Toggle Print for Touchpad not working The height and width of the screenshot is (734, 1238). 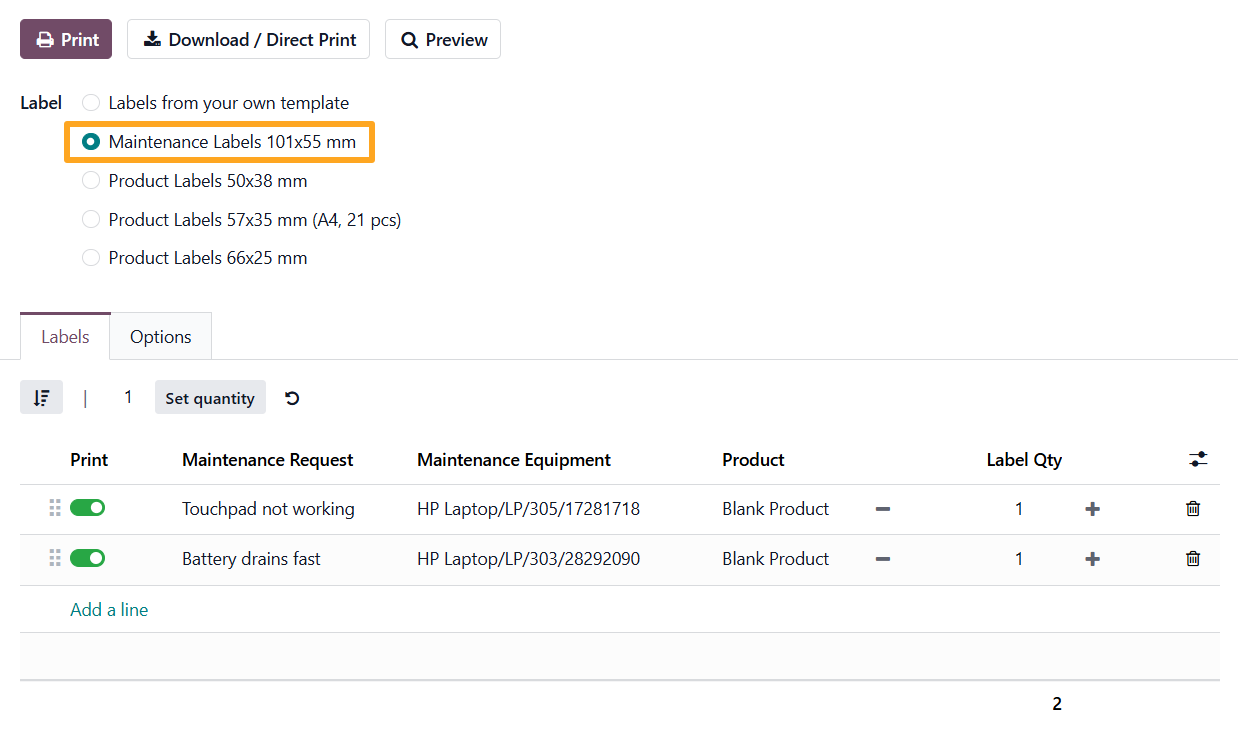click(x=87, y=508)
